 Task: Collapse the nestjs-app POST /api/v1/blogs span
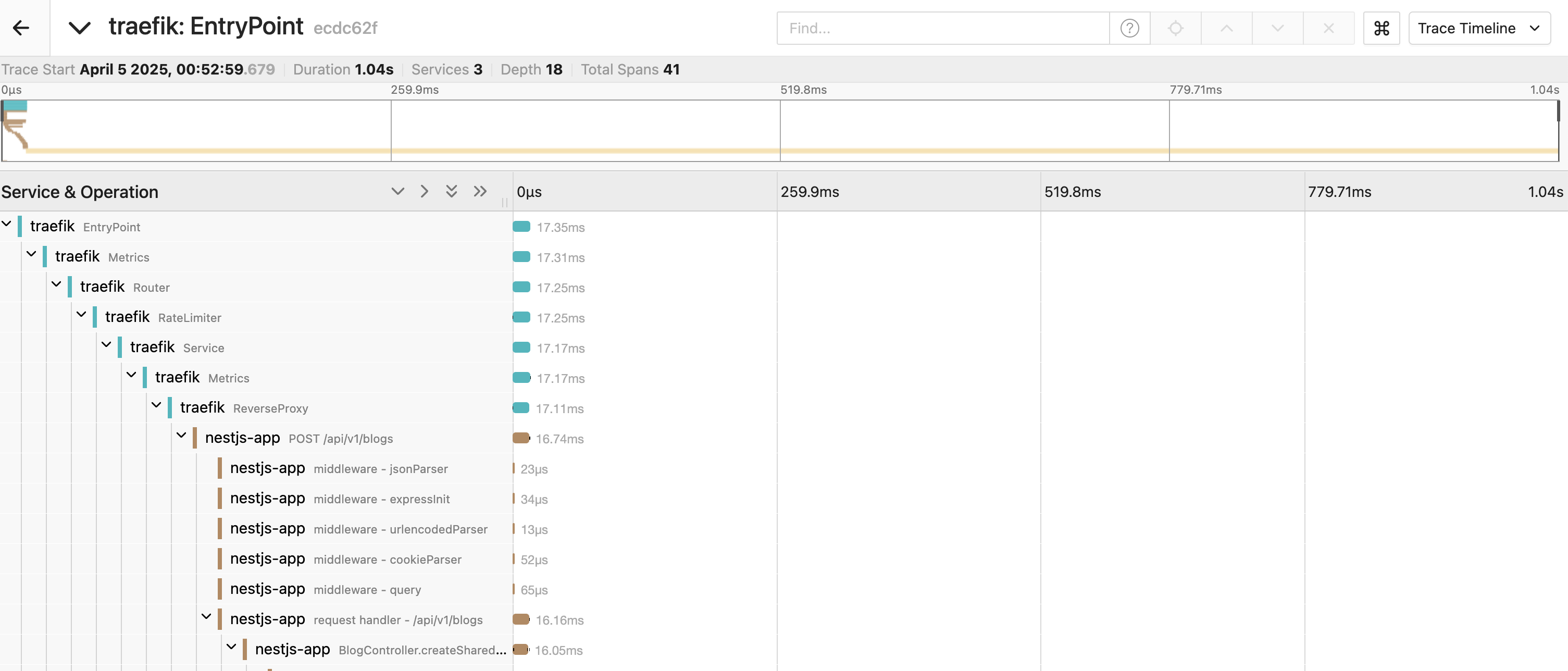pos(181,436)
